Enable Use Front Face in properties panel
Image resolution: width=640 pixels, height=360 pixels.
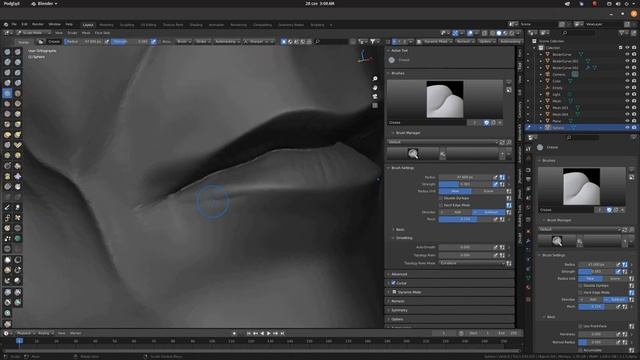[581, 327]
